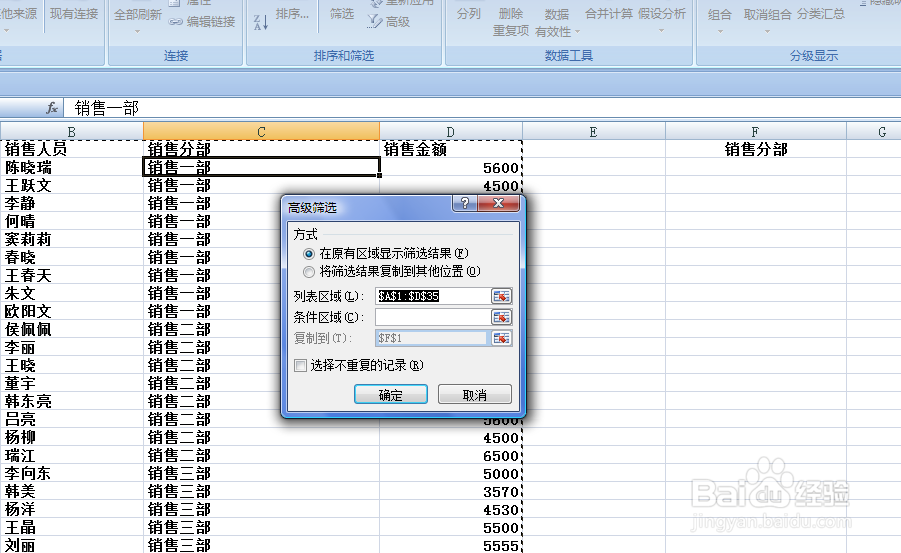Click the copy-to range selector icon
Screen dimensions: 901x553
point(501,338)
